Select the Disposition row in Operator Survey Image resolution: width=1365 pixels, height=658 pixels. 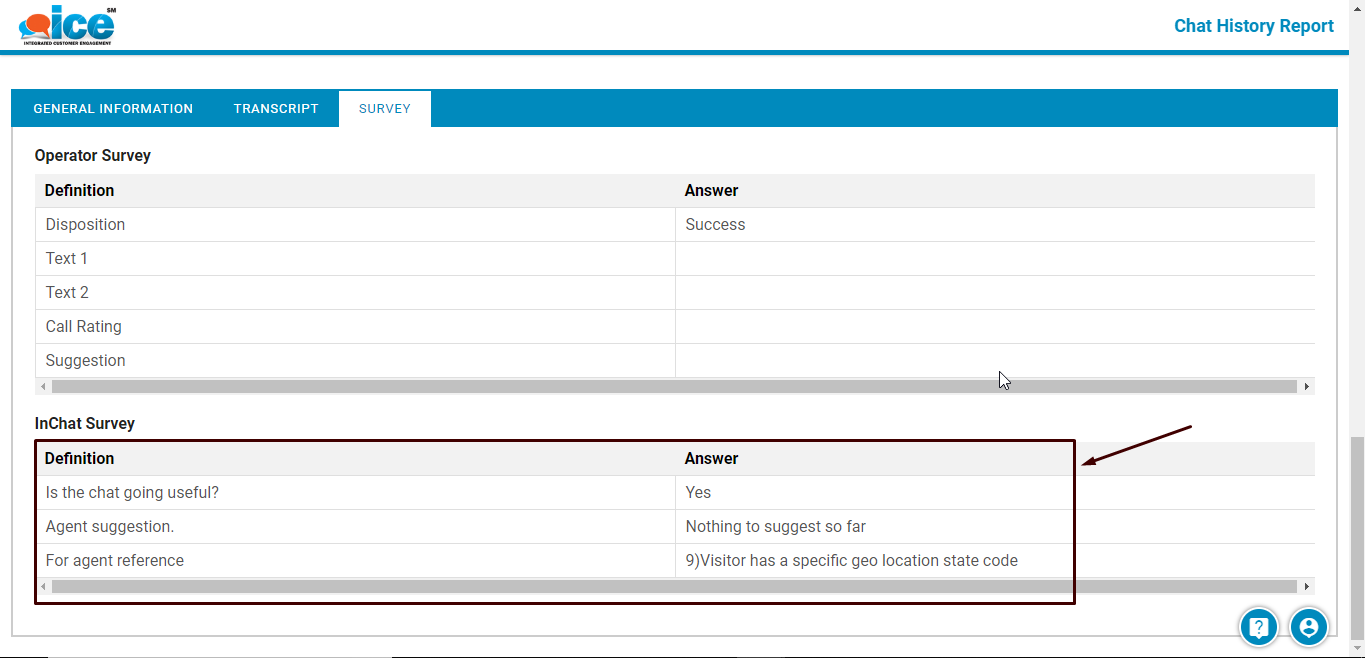(x=85, y=225)
